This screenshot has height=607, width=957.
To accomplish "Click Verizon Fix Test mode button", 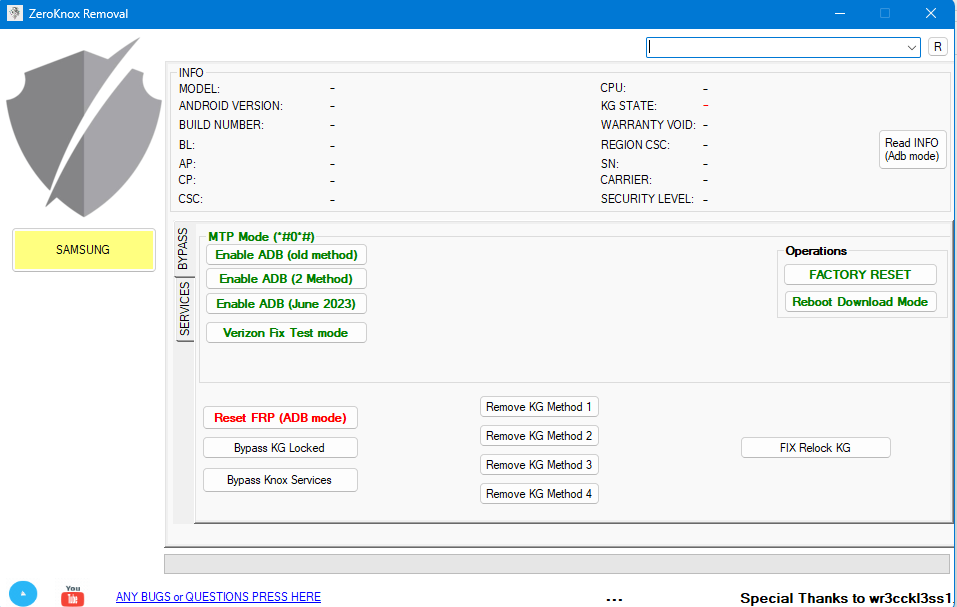I will [286, 332].
